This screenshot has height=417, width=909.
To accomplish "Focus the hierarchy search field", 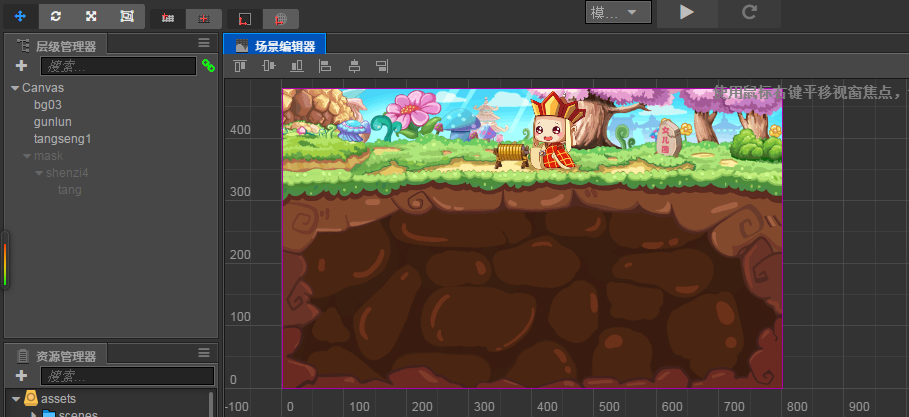I will coord(118,66).
